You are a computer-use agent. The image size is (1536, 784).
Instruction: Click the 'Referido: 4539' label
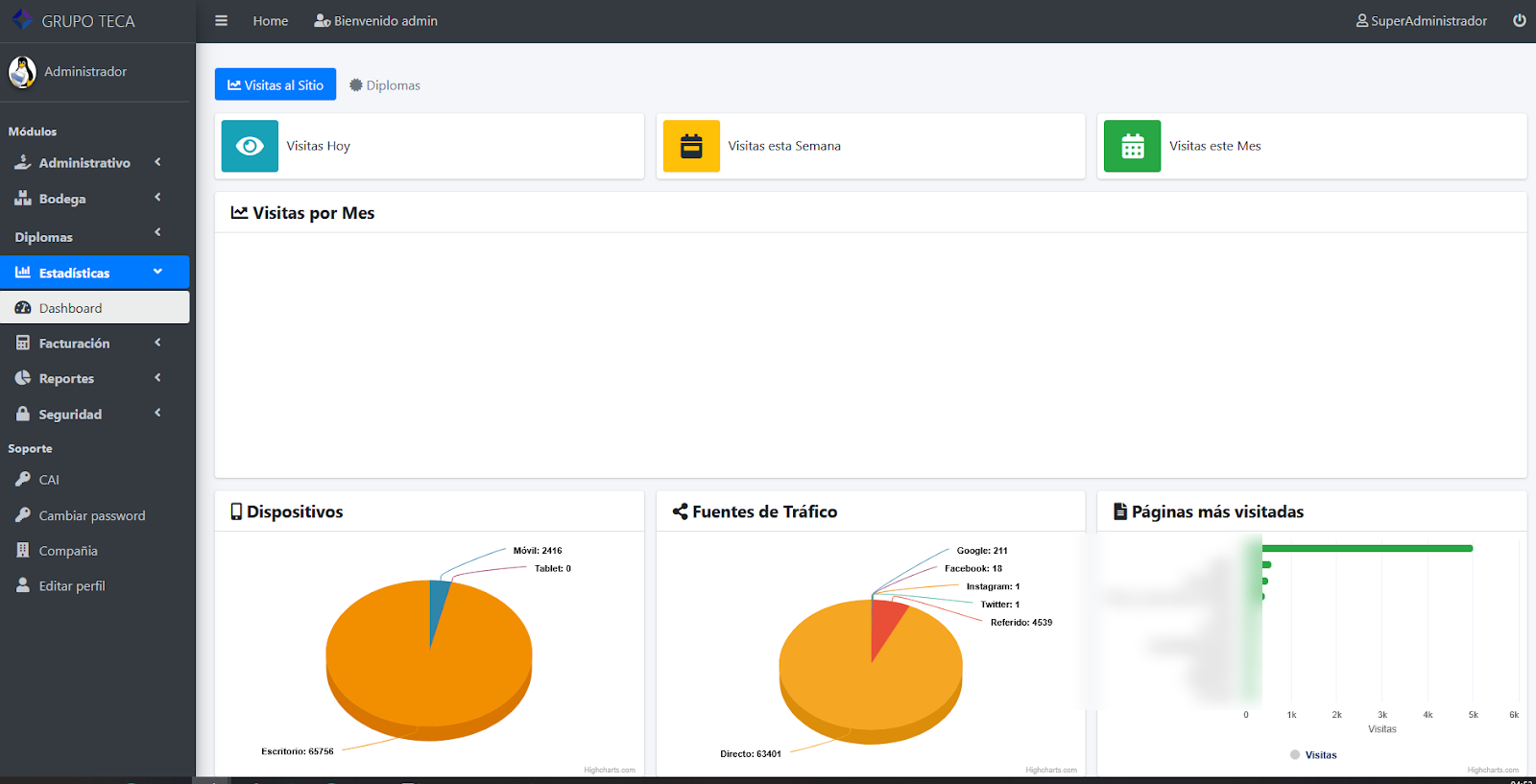pyautogui.click(x=1021, y=623)
